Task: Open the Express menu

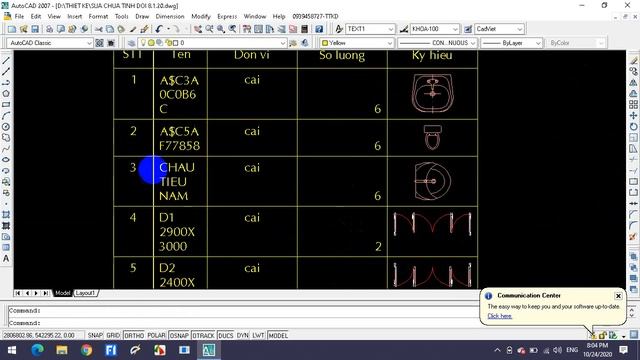Action: point(227,16)
